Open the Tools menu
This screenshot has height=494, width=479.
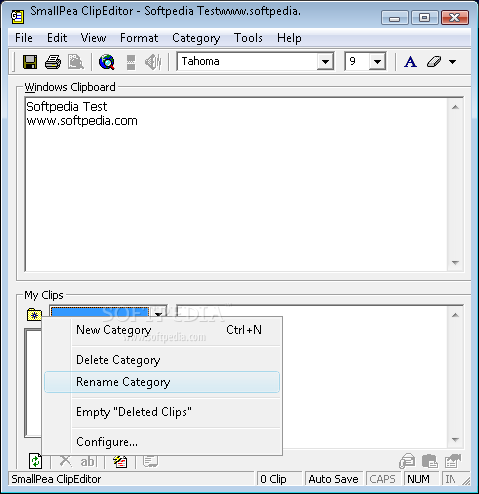coord(248,38)
